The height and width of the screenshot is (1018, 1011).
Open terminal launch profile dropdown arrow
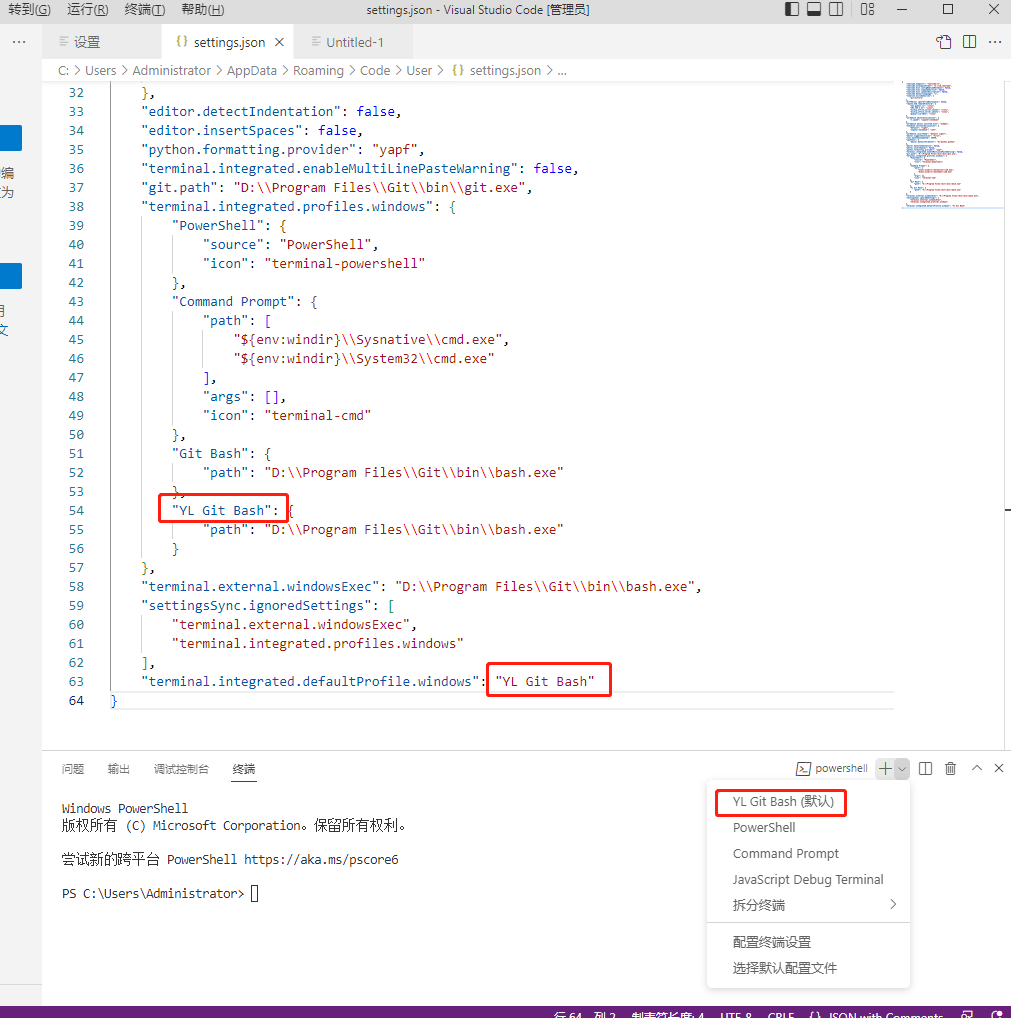coord(902,769)
